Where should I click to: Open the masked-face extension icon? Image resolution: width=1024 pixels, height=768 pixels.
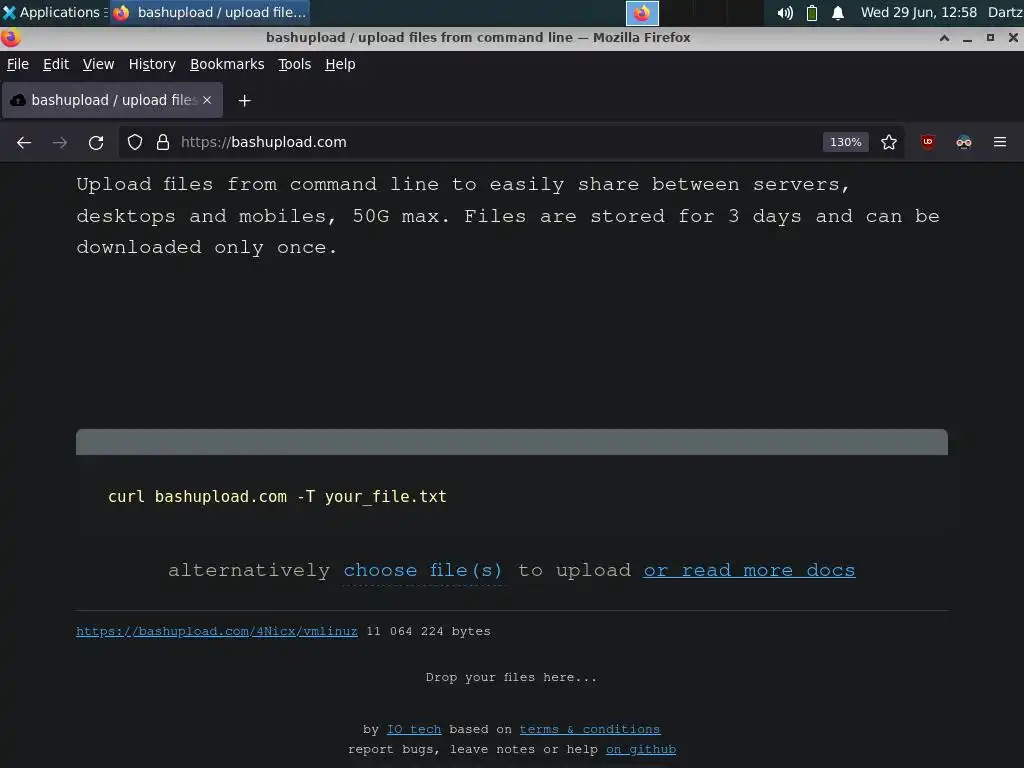(963, 142)
